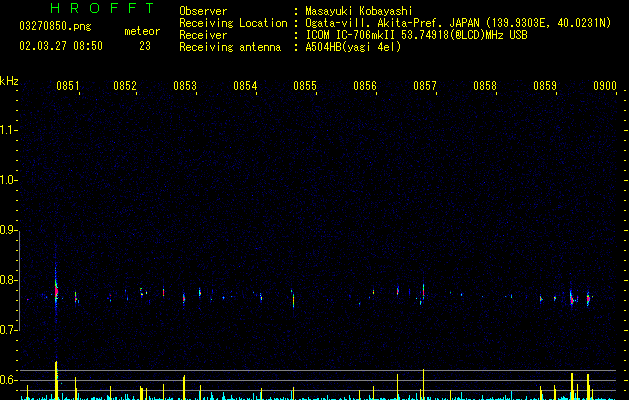Click the 0853 time marker
This screenshot has height=400, width=629.
(x=185, y=85)
